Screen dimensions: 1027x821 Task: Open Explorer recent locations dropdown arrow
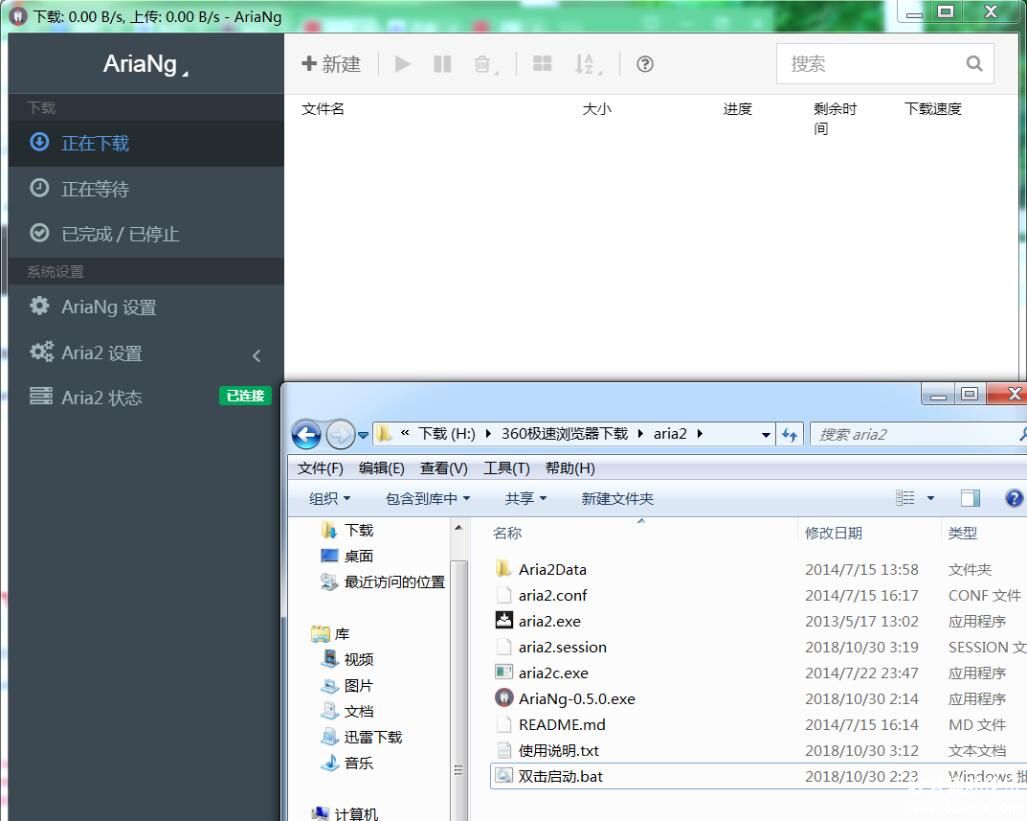tap(364, 435)
